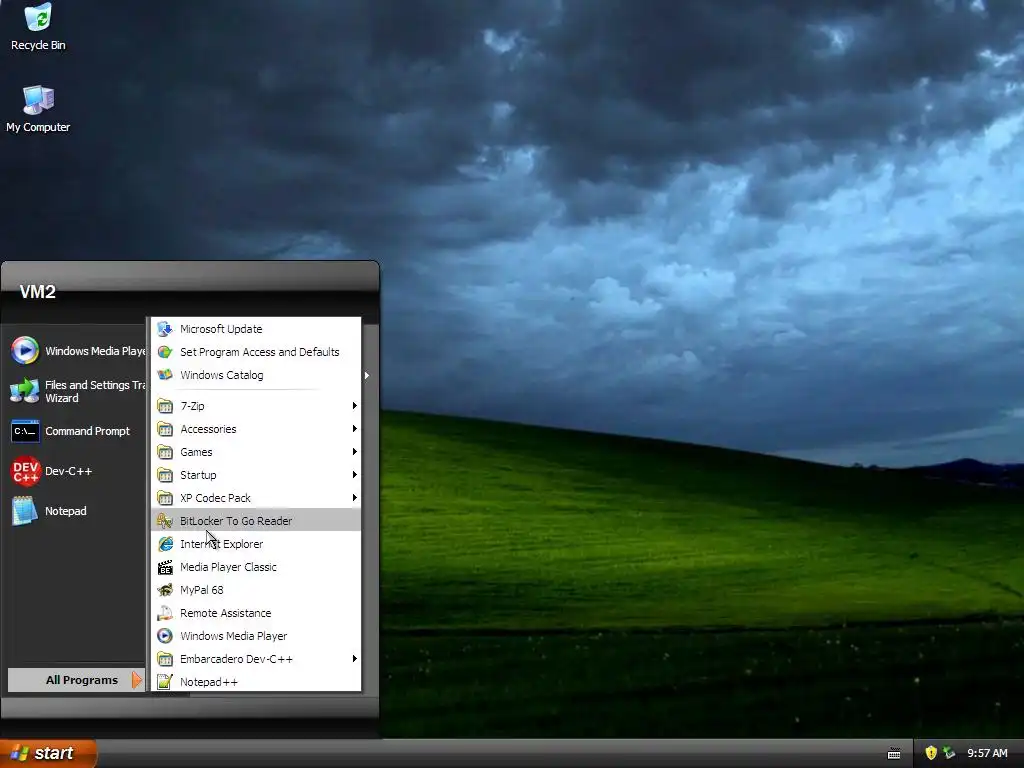
Task: Click the Windows Media Player icon in programs list
Action: 165,635
